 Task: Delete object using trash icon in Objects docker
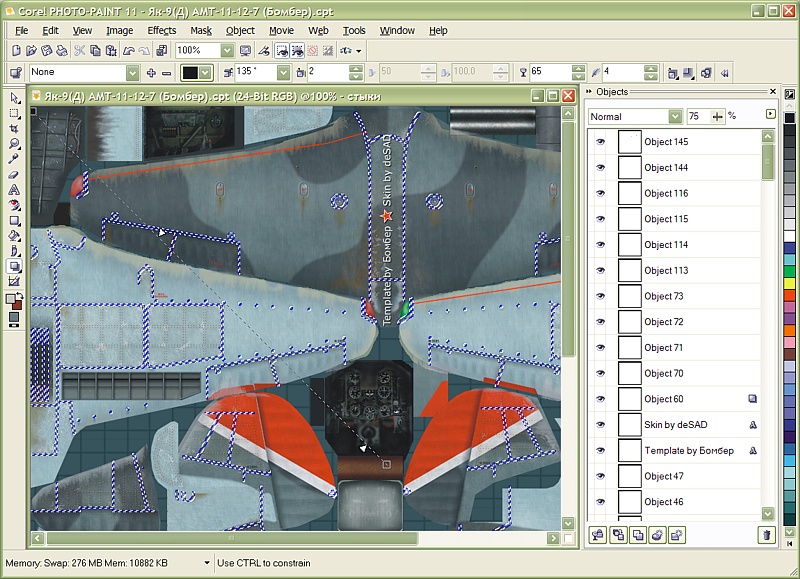tap(767, 536)
